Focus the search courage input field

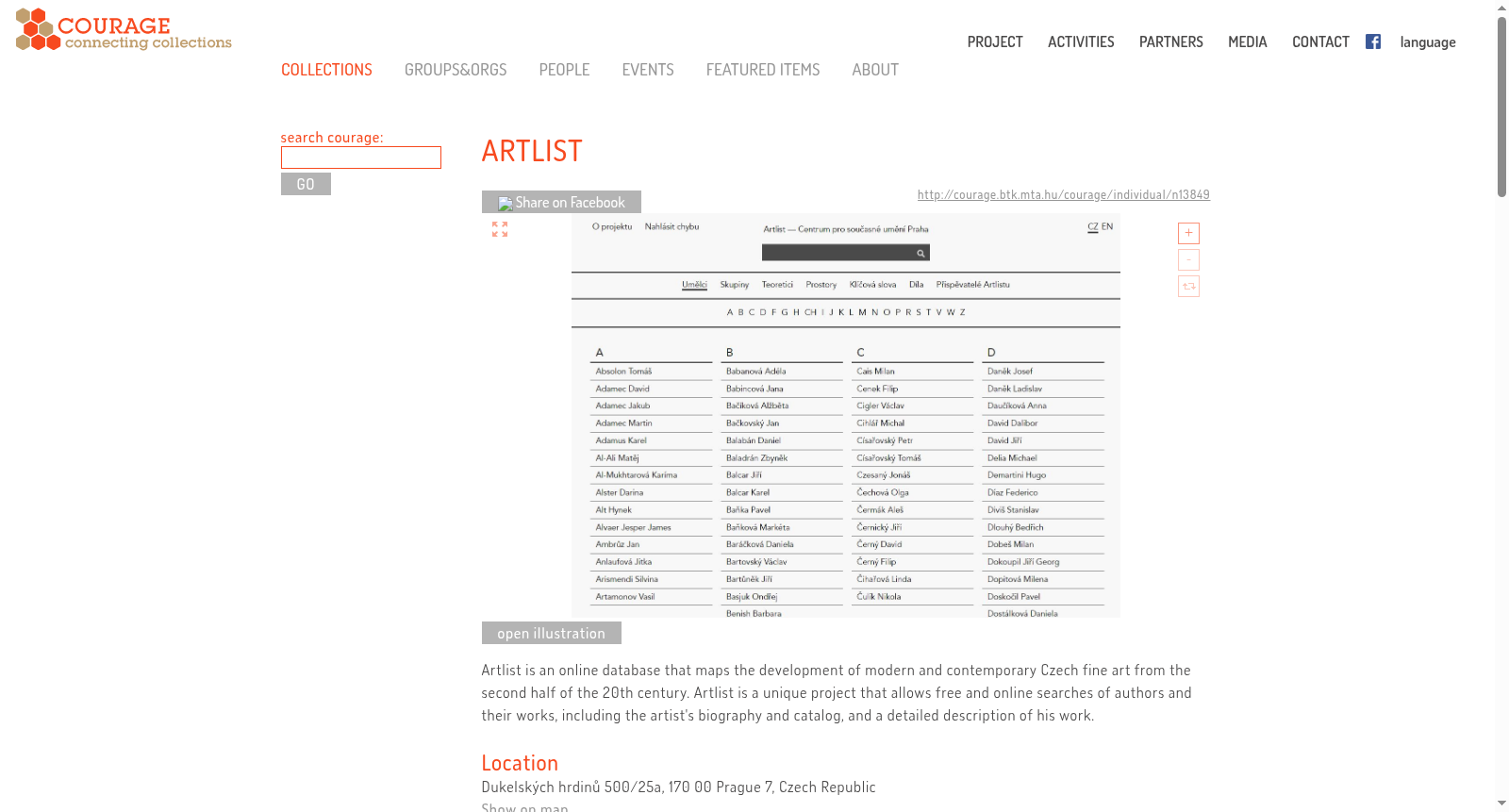point(361,157)
